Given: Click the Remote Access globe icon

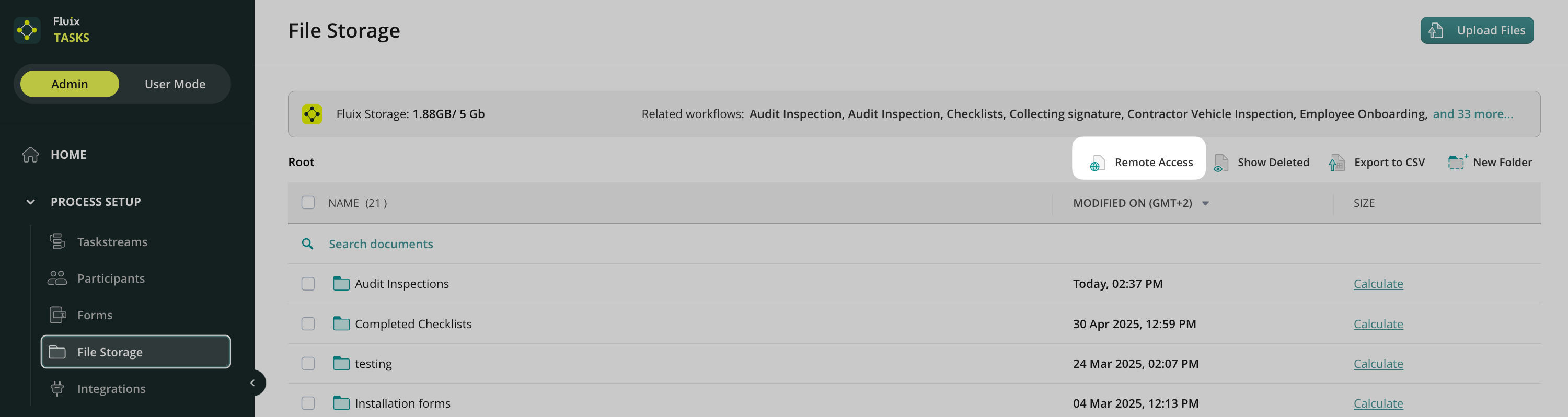Looking at the screenshot, I should click(x=1096, y=163).
